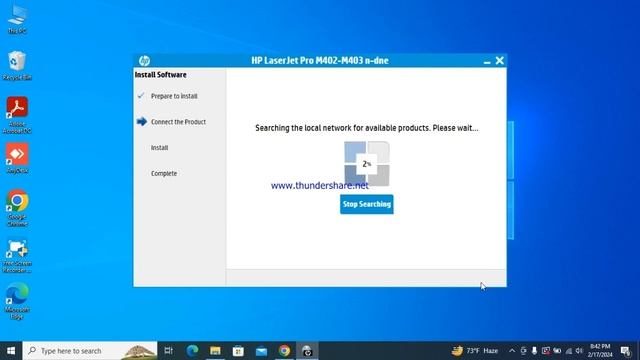640x360 pixels.
Task: Launch Microsoft Edge from the taskbar
Action: click(192, 351)
